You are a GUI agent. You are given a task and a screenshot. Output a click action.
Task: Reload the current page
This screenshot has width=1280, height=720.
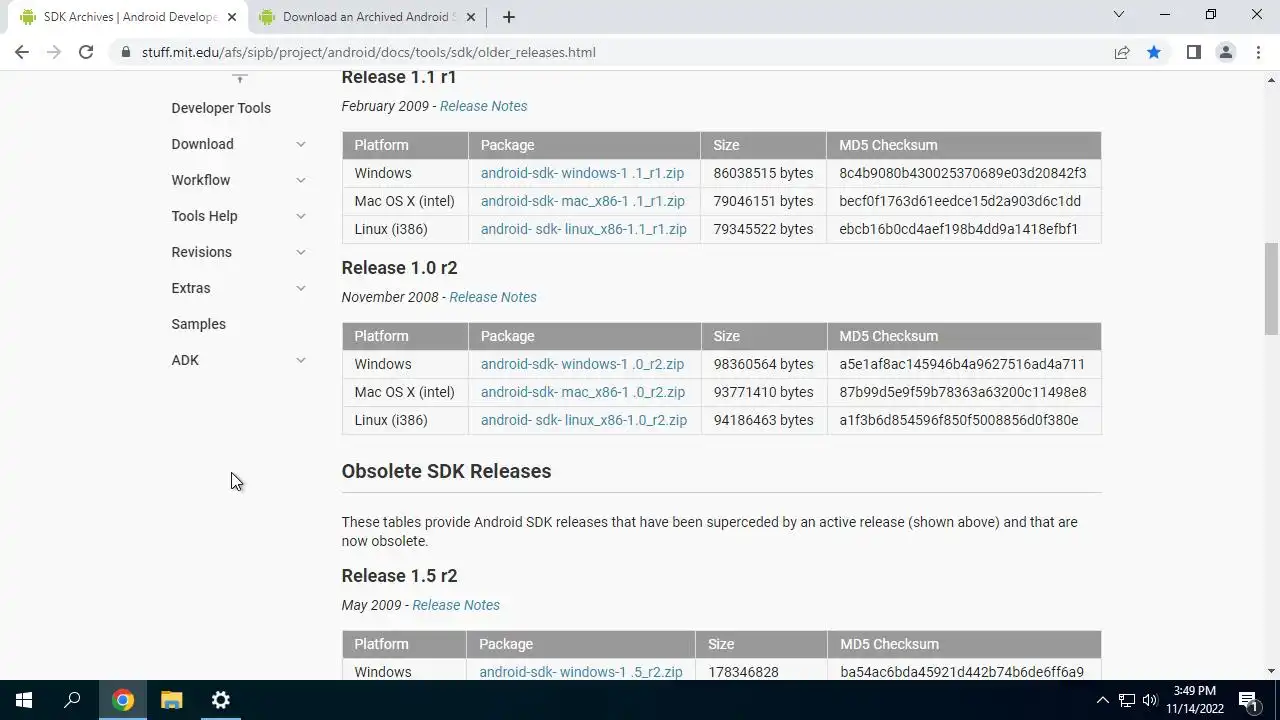pyautogui.click(x=86, y=52)
